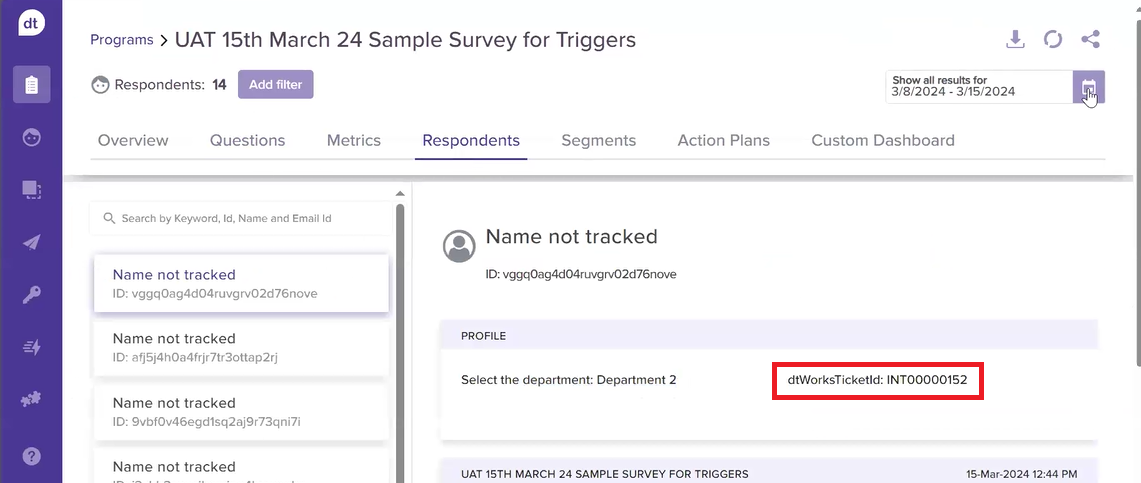Click the puzzle piece integrations icon
Viewport: 1141px width, 483px height.
coord(31,399)
